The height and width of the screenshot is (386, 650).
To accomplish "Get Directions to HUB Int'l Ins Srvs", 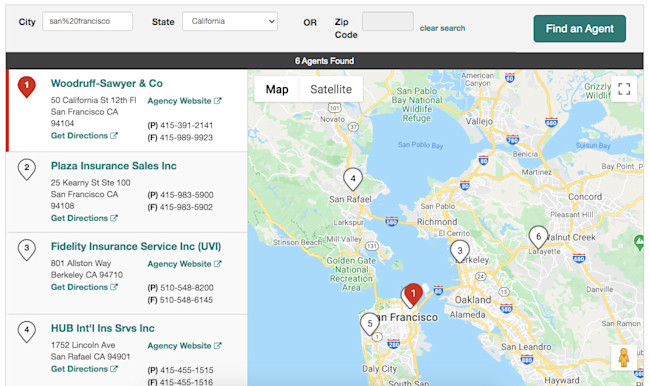I will [x=84, y=369].
